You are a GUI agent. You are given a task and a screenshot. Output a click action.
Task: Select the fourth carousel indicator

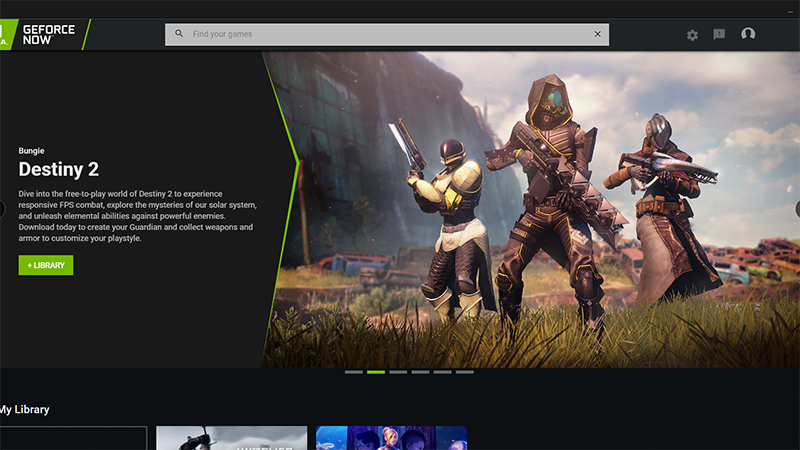click(x=420, y=372)
